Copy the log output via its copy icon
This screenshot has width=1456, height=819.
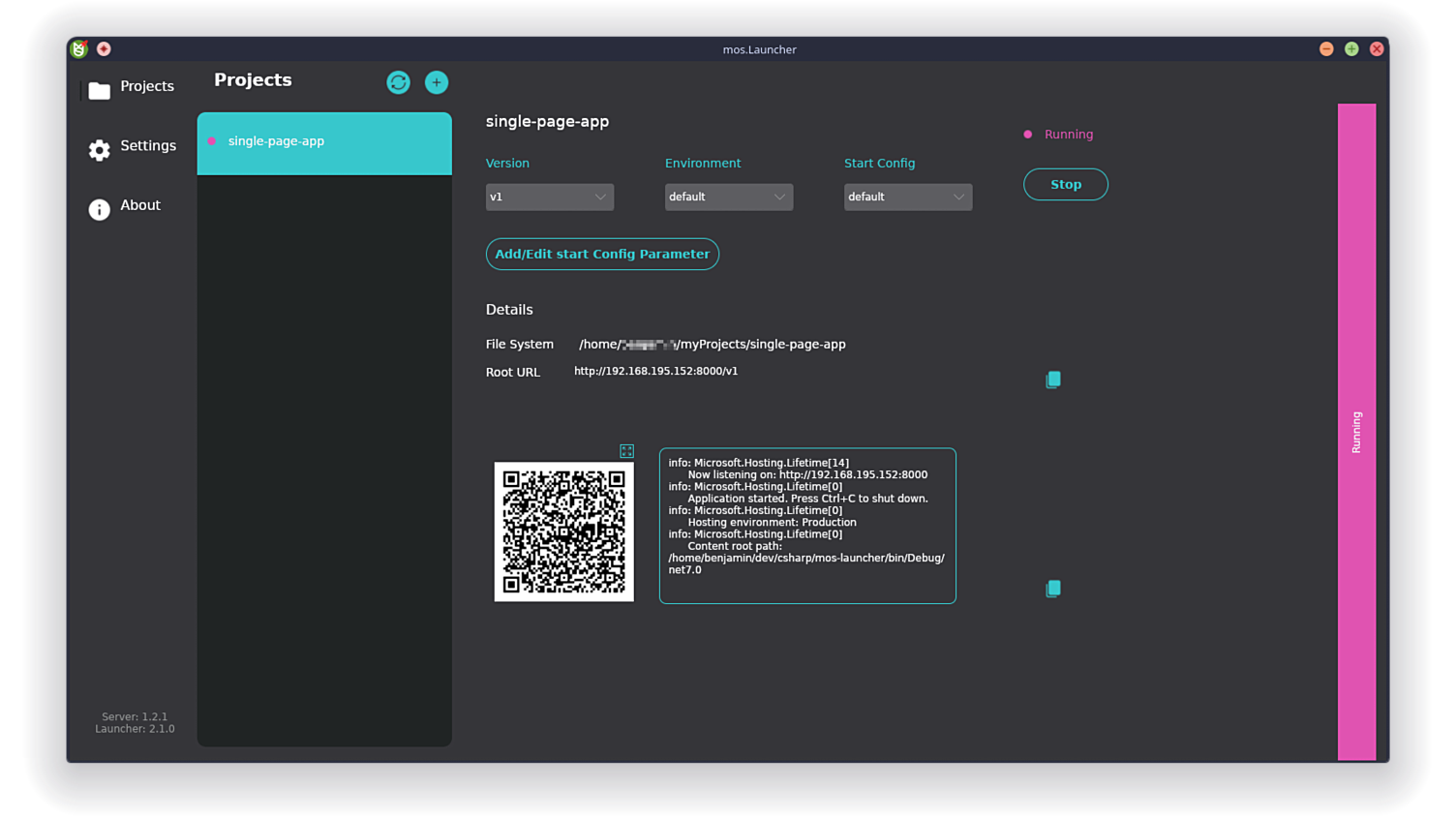[x=1052, y=588]
